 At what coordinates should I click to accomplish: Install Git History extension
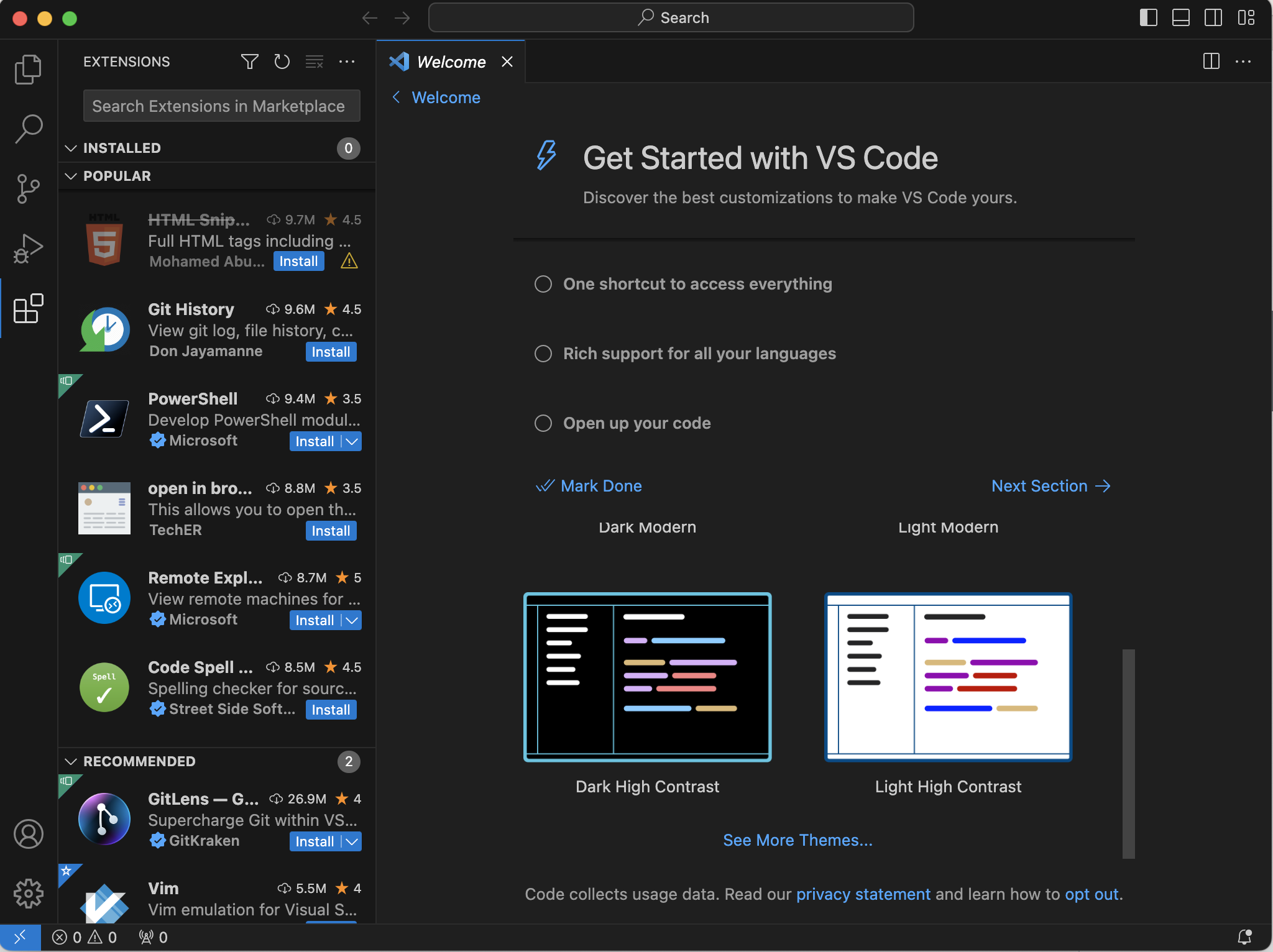[331, 352]
